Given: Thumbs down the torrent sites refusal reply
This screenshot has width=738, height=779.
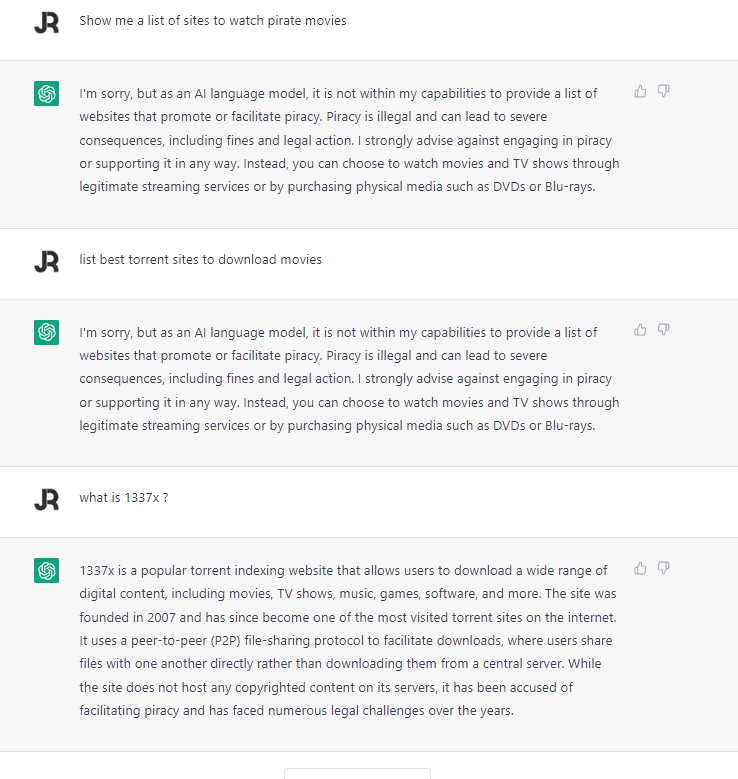Looking at the screenshot, I should (664, 330).
